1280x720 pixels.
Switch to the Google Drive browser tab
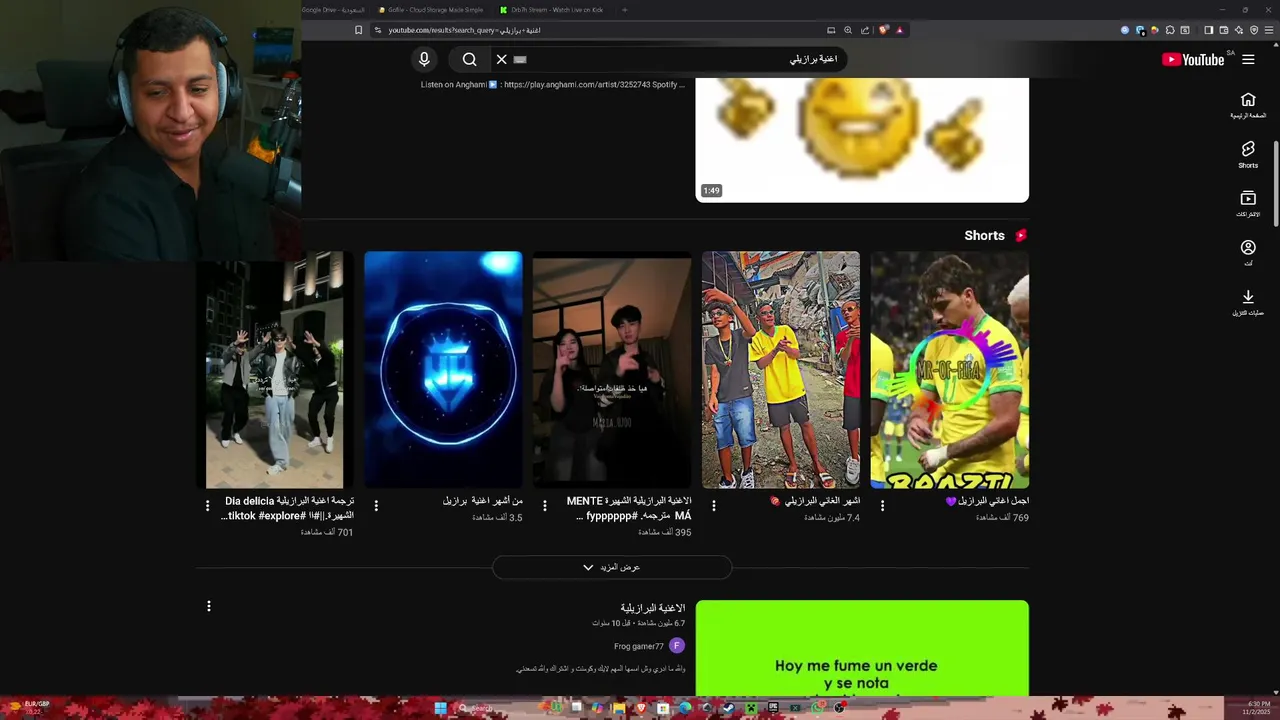pyautogui.click(x=333, y=10)
